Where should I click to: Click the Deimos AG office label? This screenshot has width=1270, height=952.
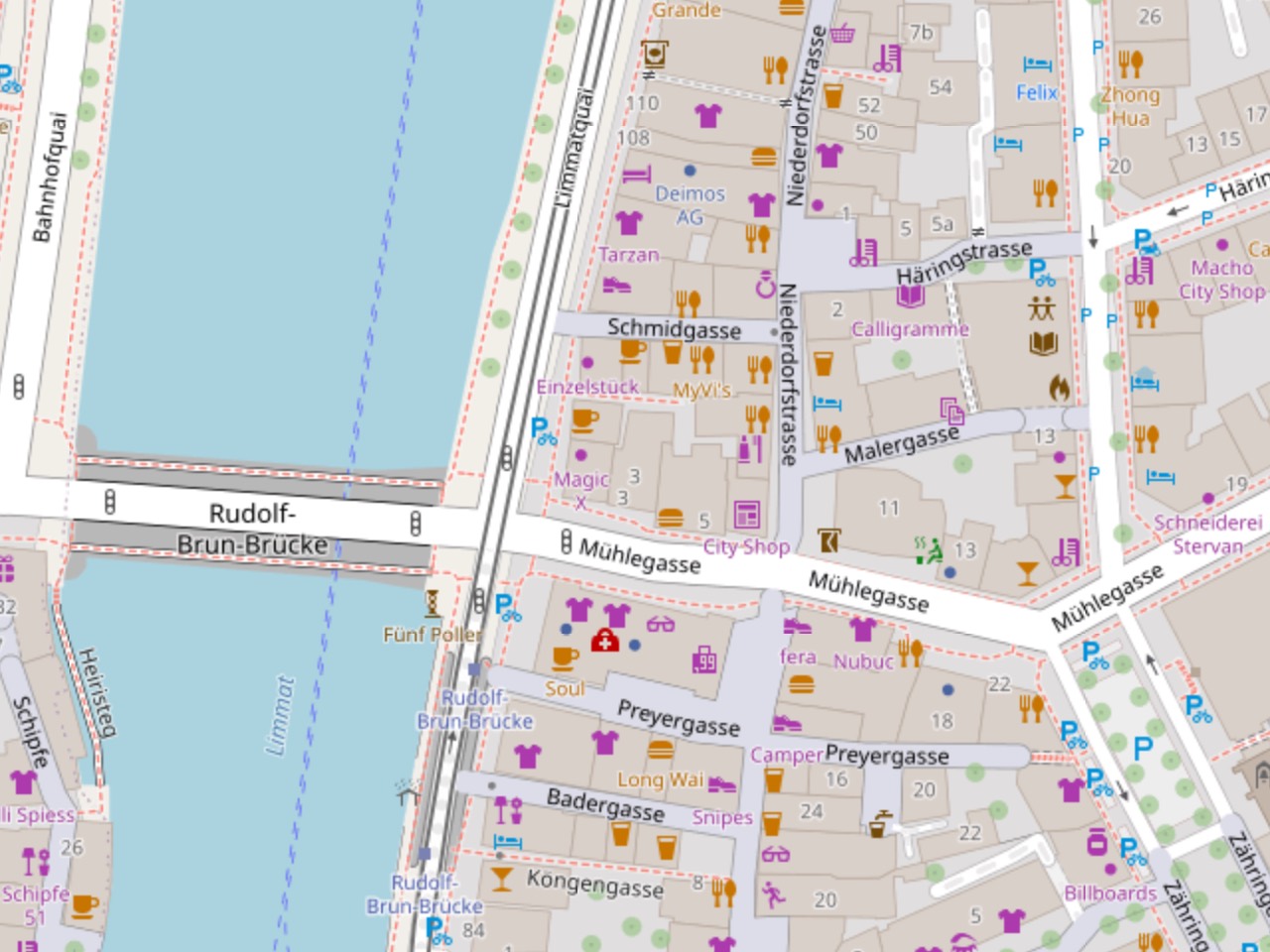690,205
